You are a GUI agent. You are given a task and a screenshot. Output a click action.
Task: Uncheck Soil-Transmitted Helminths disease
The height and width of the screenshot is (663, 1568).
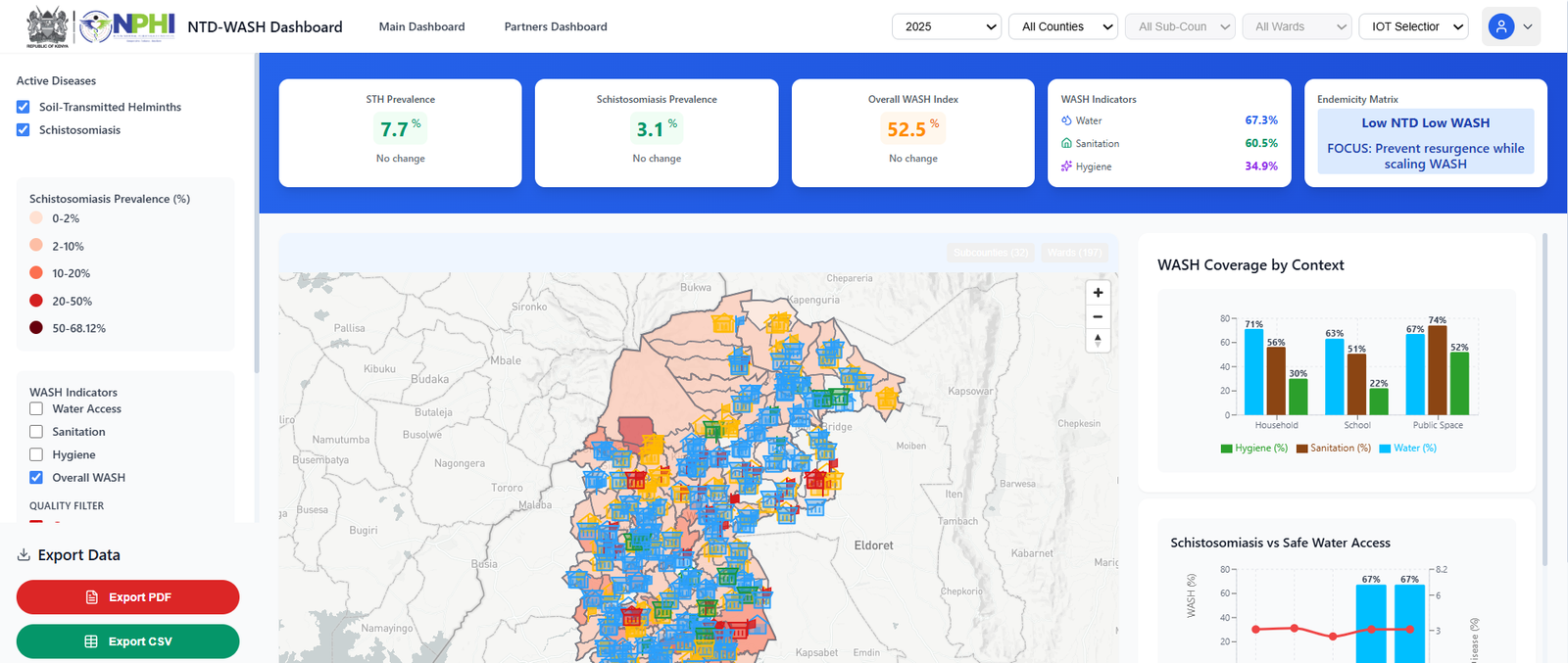tap(24, 107)
